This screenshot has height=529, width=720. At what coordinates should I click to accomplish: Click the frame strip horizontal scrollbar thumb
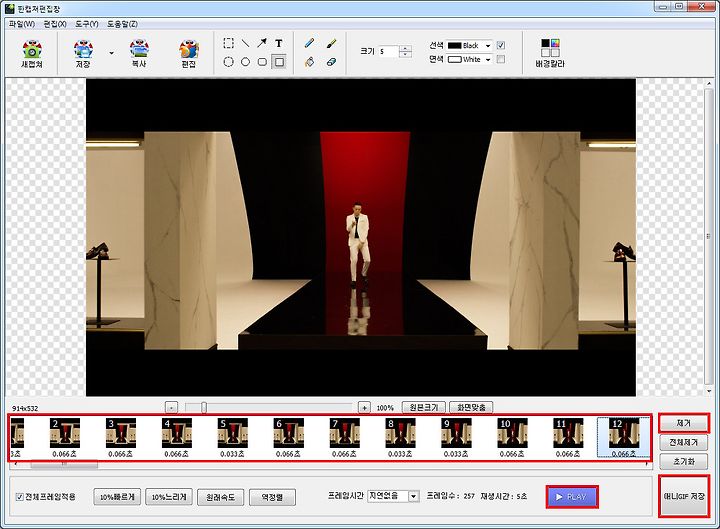[64, 464]
